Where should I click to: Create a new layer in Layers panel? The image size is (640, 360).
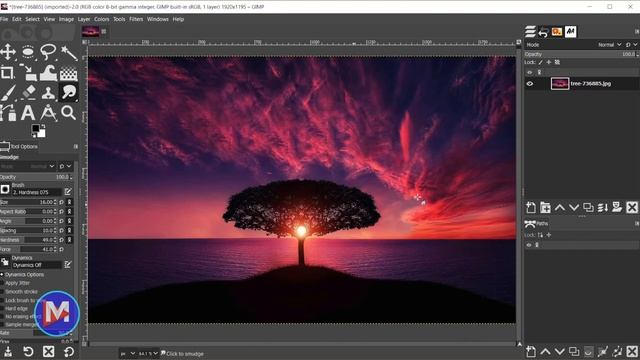(531, 207)
